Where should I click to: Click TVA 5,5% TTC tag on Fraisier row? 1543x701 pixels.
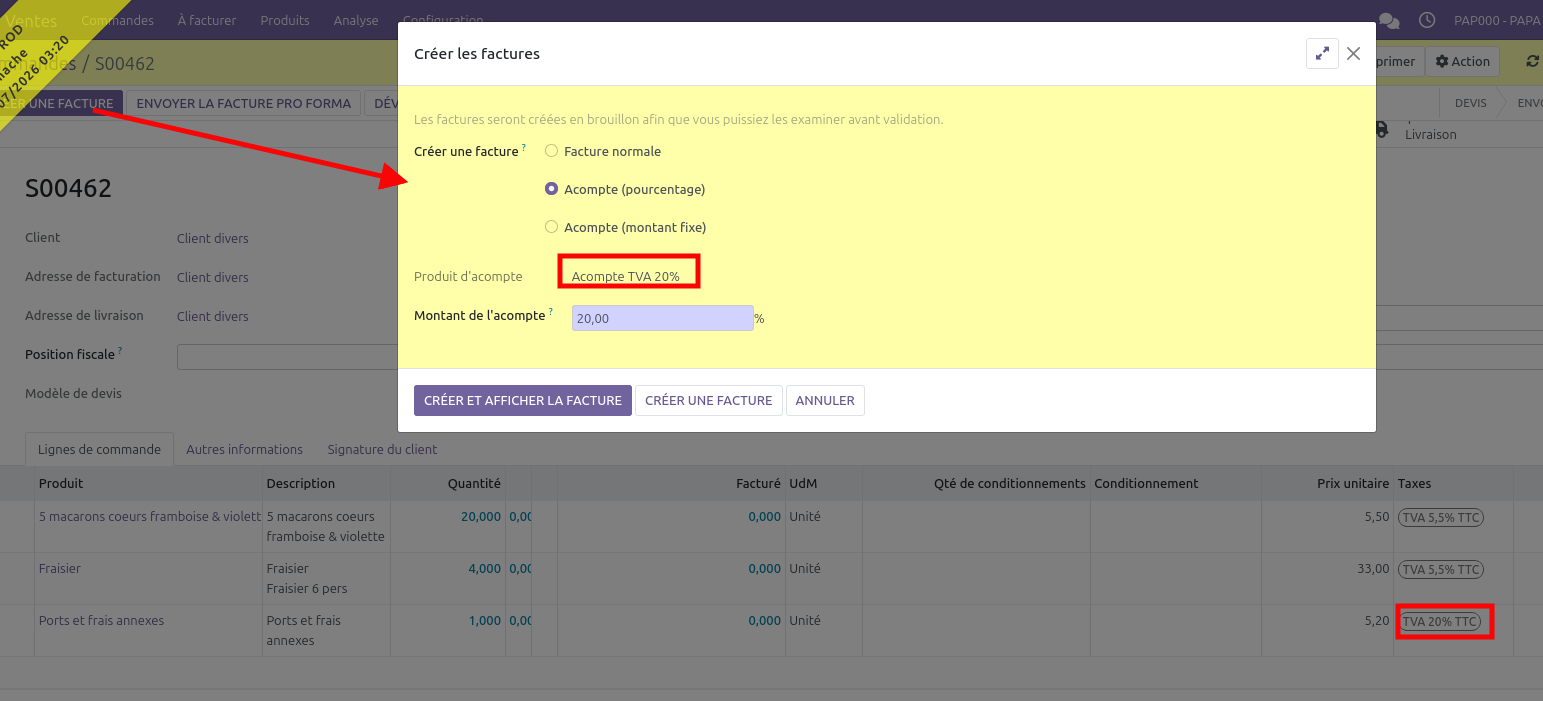pyautogui.click(x=1440, y=569)
